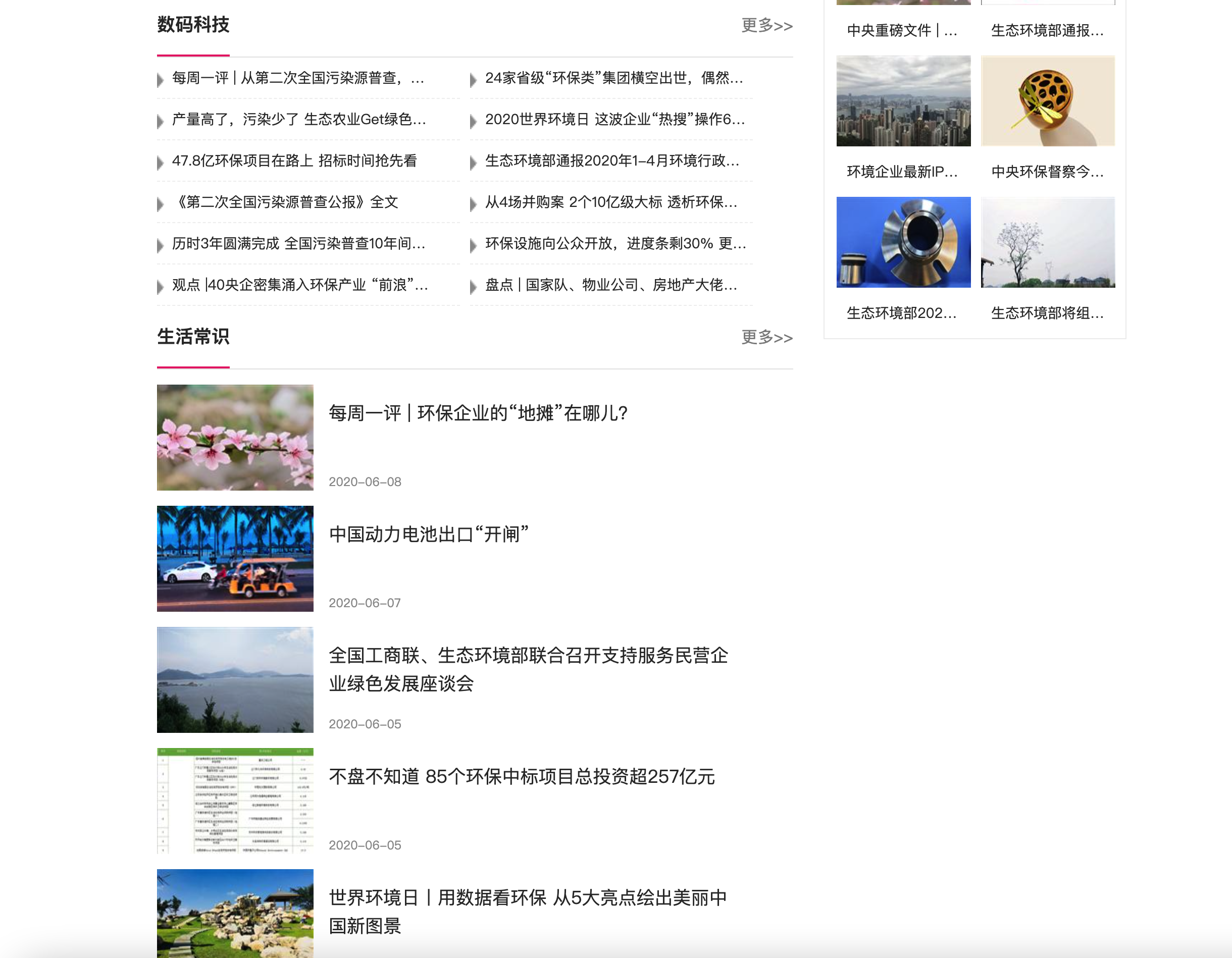The height and width of the screenshot is (958, 1232).
Task: Open article 从4场并购案 2个10亿级大标
Action: tap(611, 202)
